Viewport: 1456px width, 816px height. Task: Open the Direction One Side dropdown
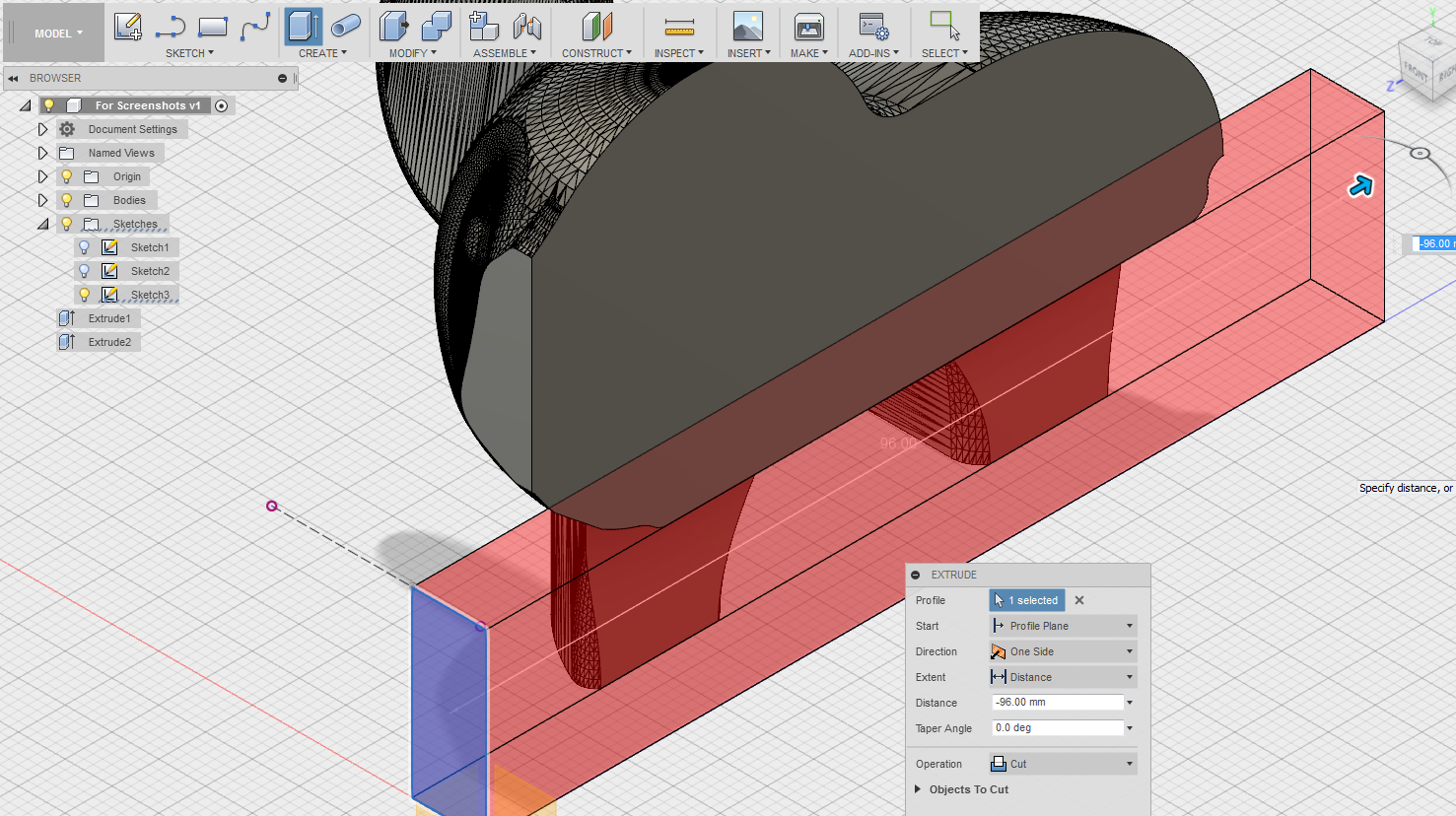pyautogui.click(x=1063, y=651)
